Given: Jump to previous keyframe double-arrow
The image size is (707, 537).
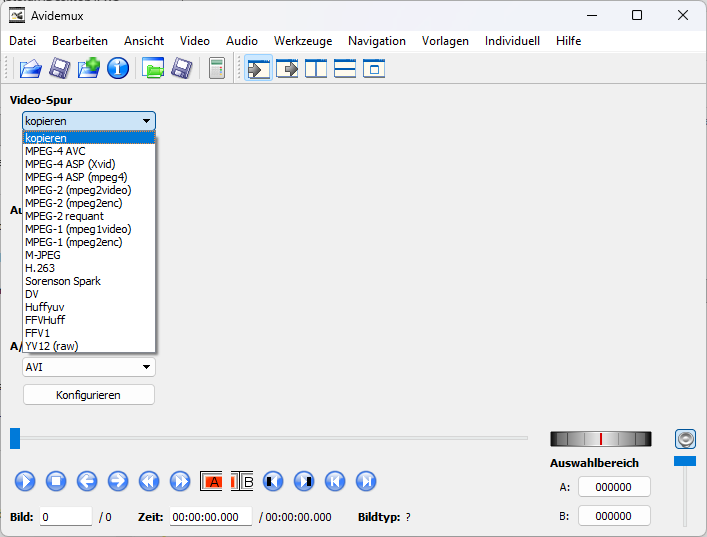Looking at the screenshot, I should coord(149,481).
